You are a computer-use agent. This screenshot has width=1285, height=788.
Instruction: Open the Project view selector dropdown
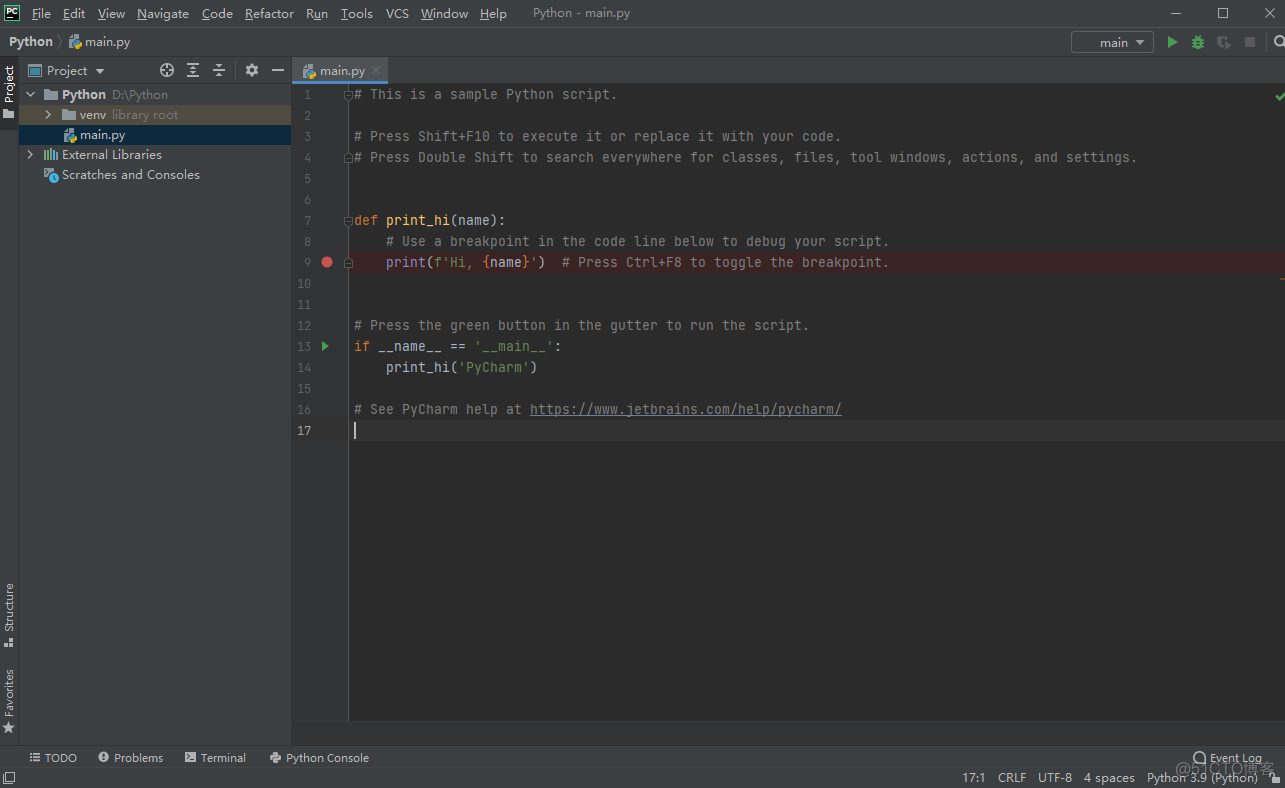click(66, 70)
